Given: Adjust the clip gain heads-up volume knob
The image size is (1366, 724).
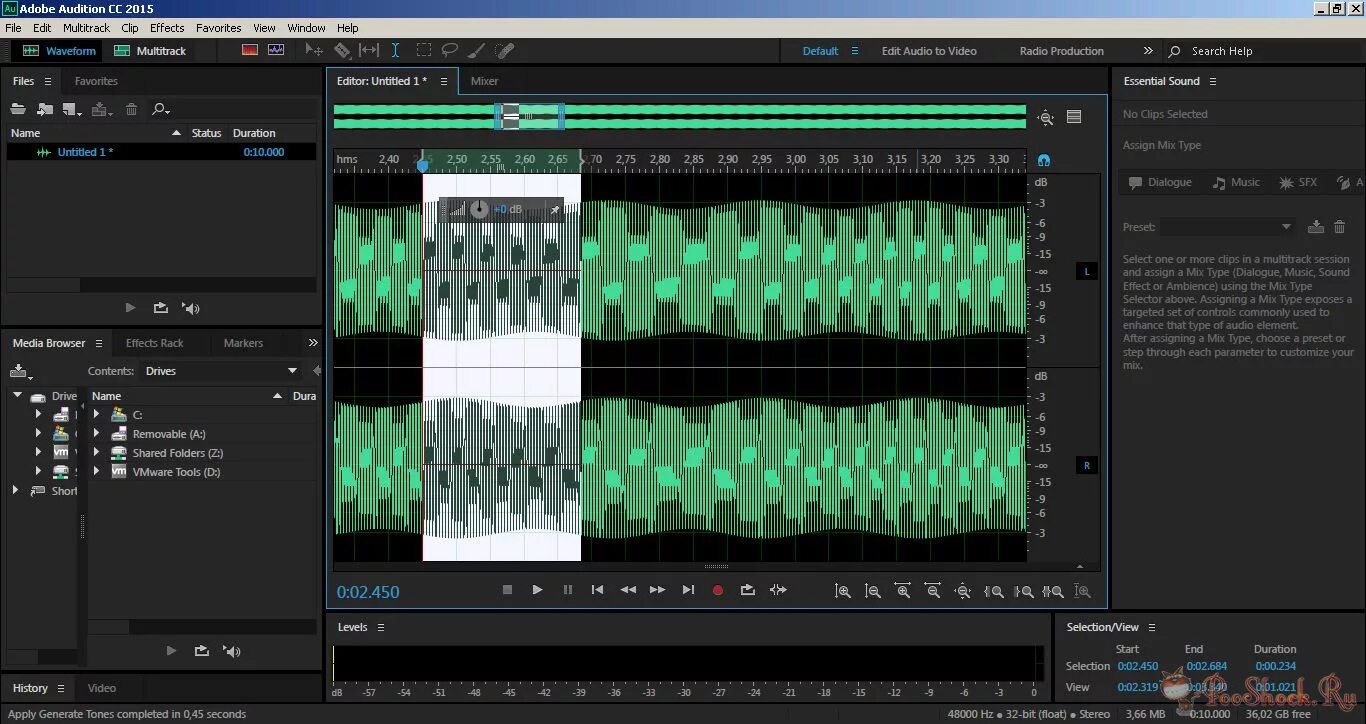Looking at the screenshot, I should [x=480, y=209].
